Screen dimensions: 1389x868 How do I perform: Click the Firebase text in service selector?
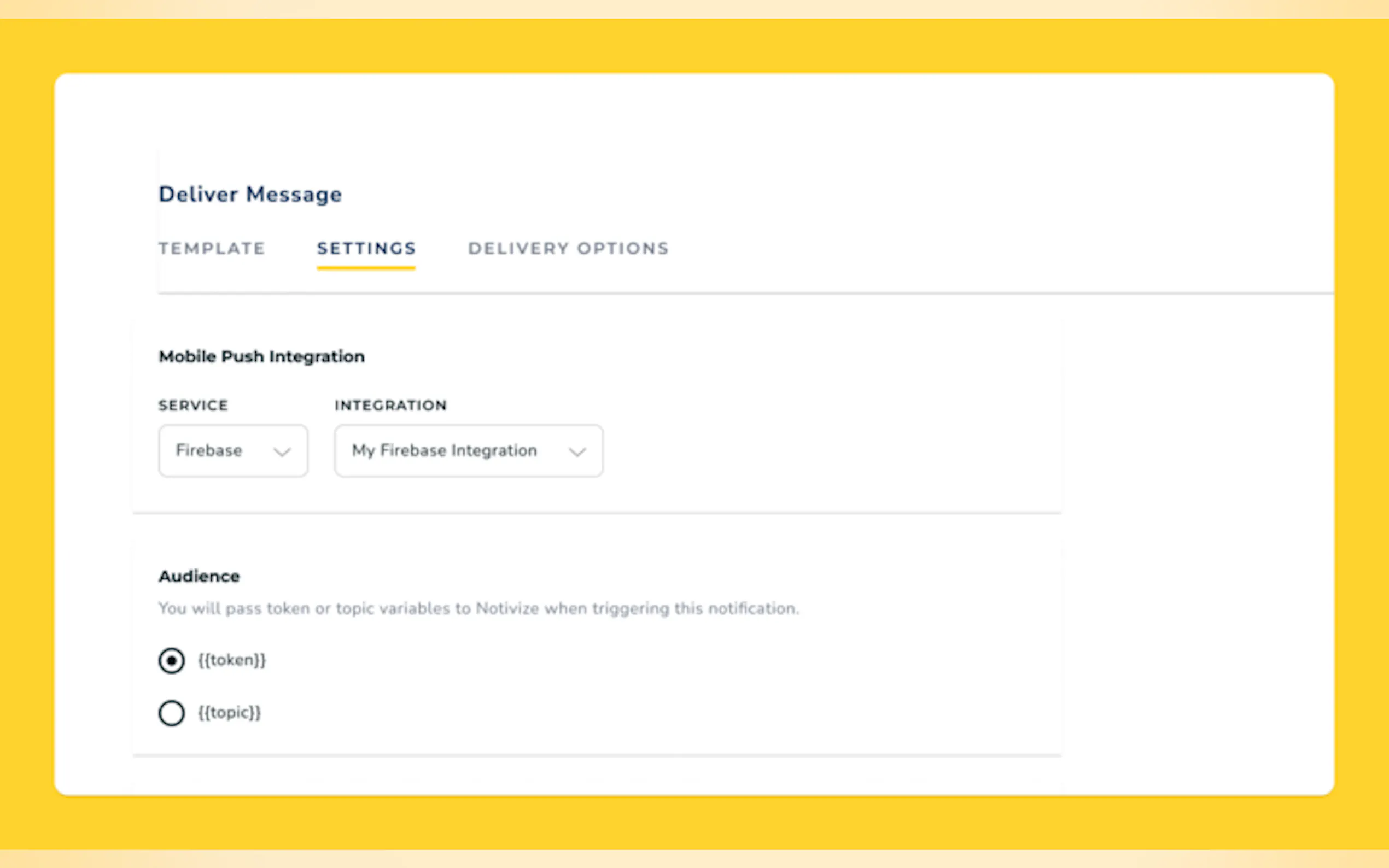[208, 450]
